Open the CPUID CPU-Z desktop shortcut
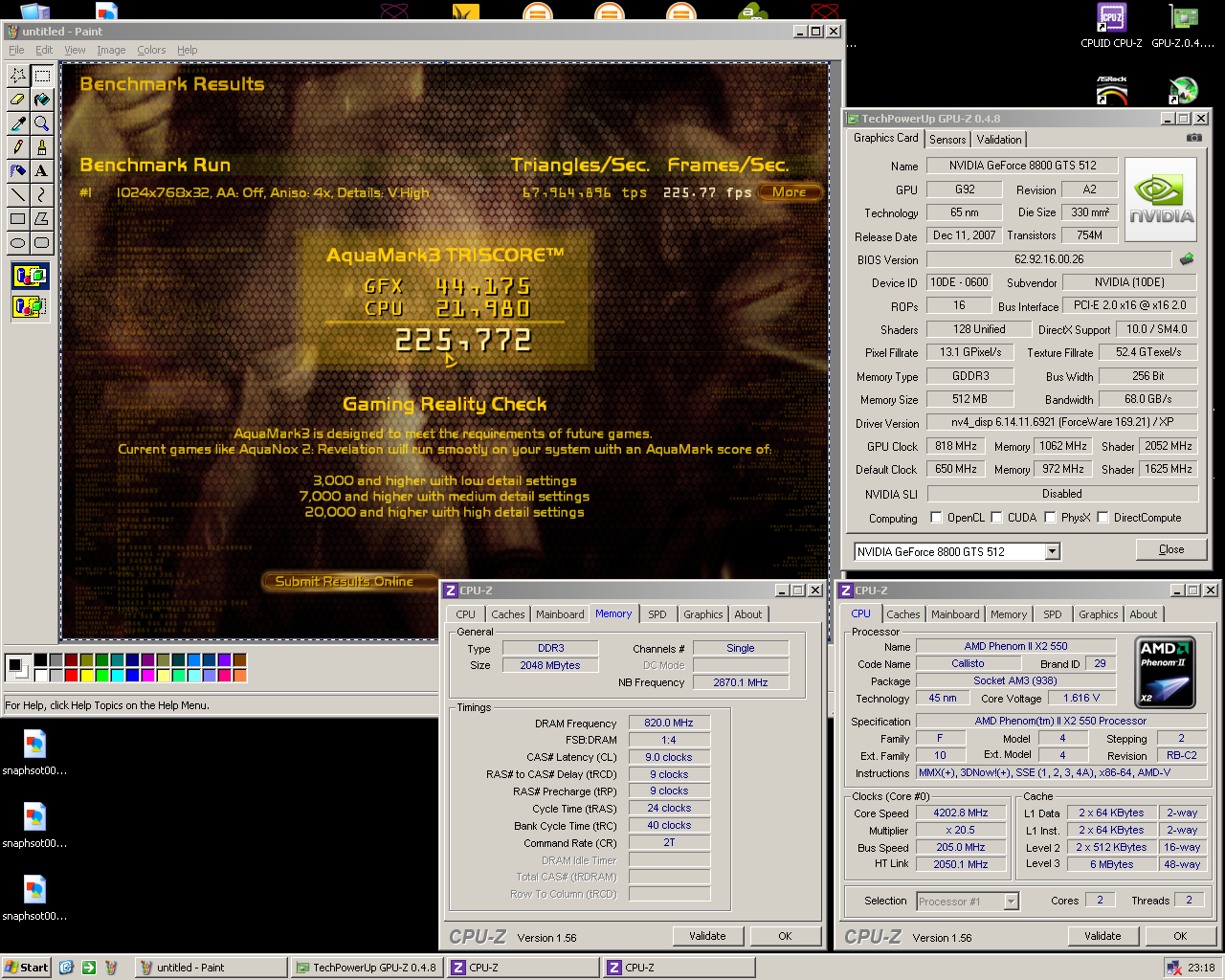 click(x=1111, y=26)
